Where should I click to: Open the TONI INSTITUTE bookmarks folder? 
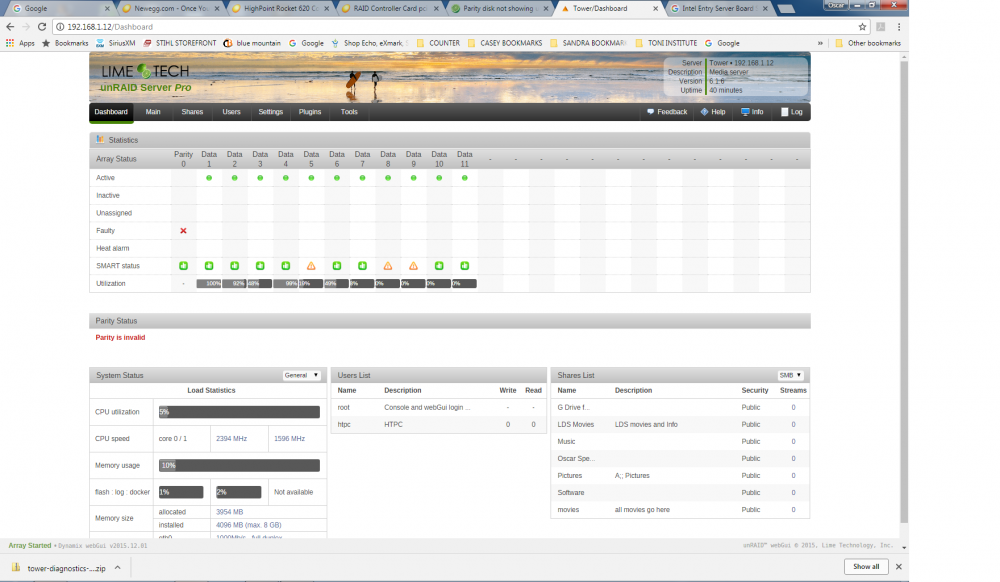(666, 43)
